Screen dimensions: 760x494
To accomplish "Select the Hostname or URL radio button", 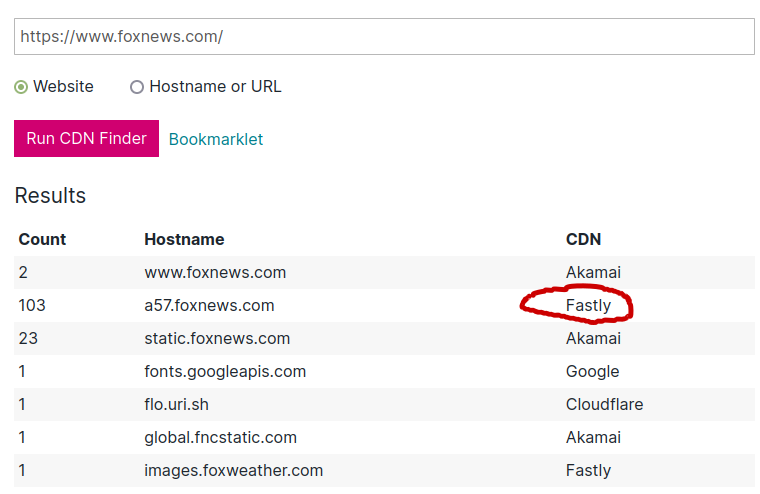I will [137, 87].
